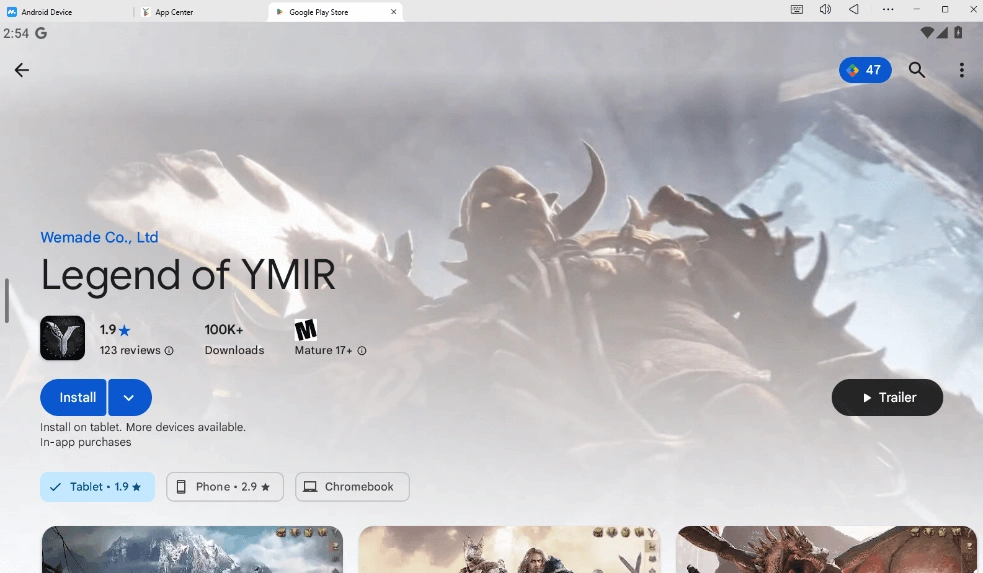The image size is (983, 573).
Task: Click the Mature M rating badge
Action: [306, 330]
